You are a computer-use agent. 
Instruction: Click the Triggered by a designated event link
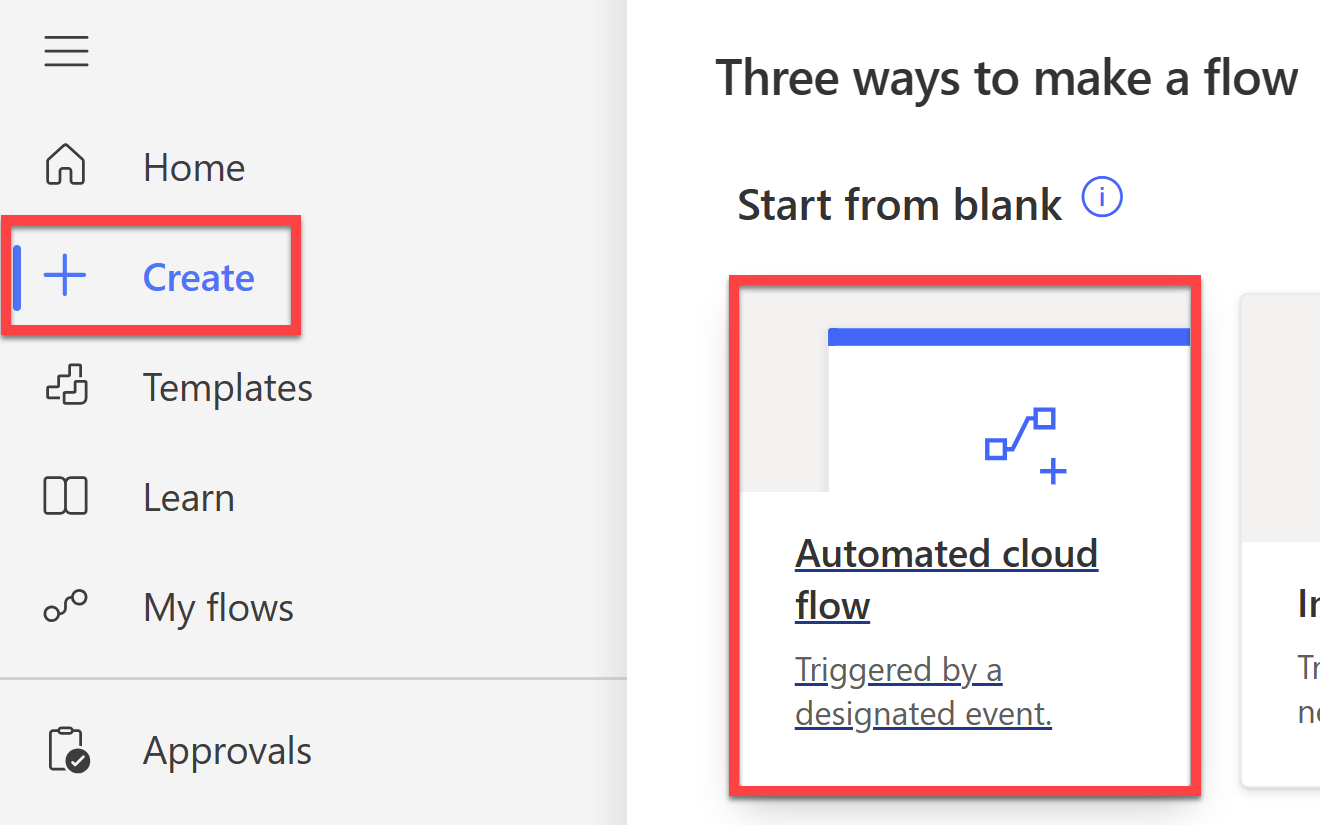point(923,692)
